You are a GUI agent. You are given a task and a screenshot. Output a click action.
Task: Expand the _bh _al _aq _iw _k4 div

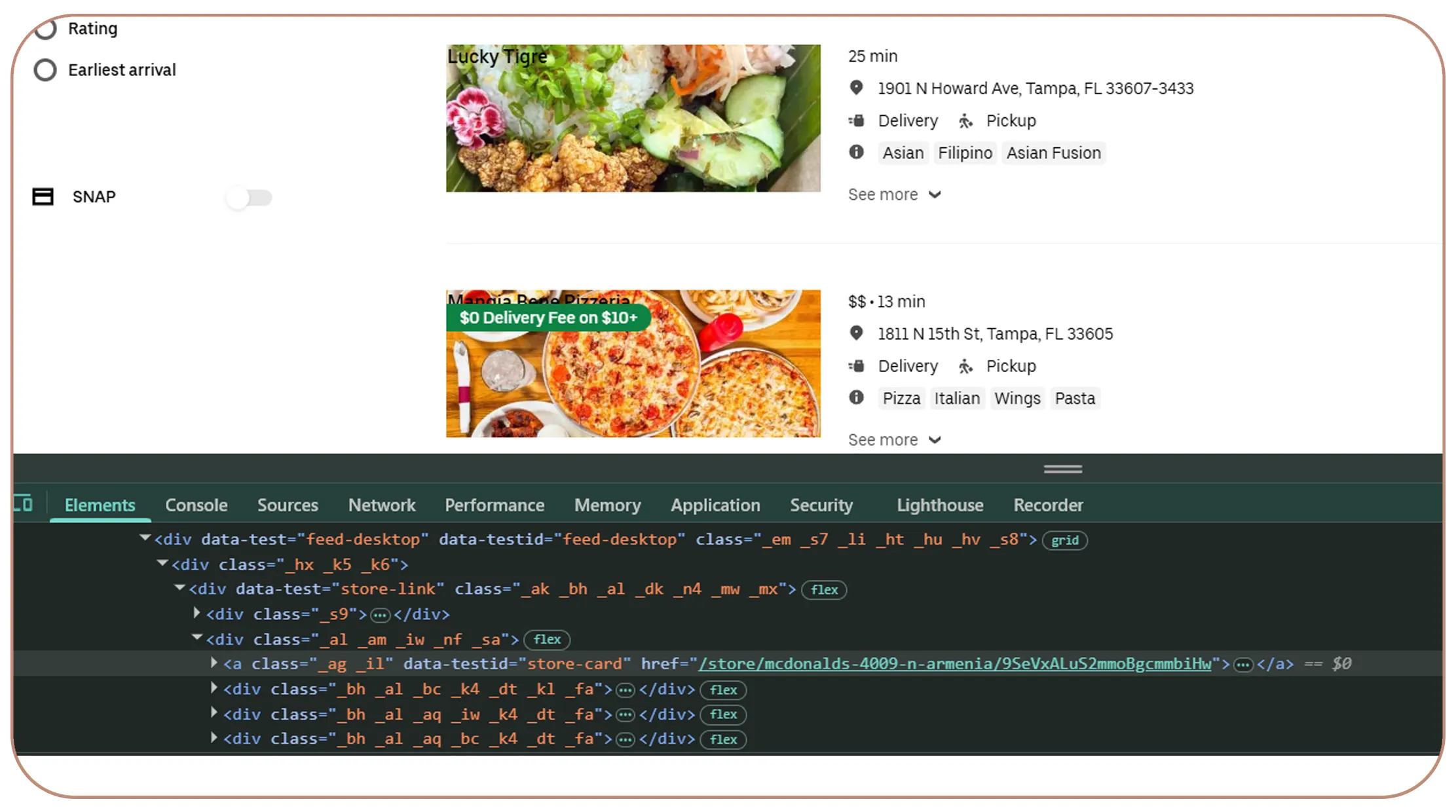tap(214, 712)
